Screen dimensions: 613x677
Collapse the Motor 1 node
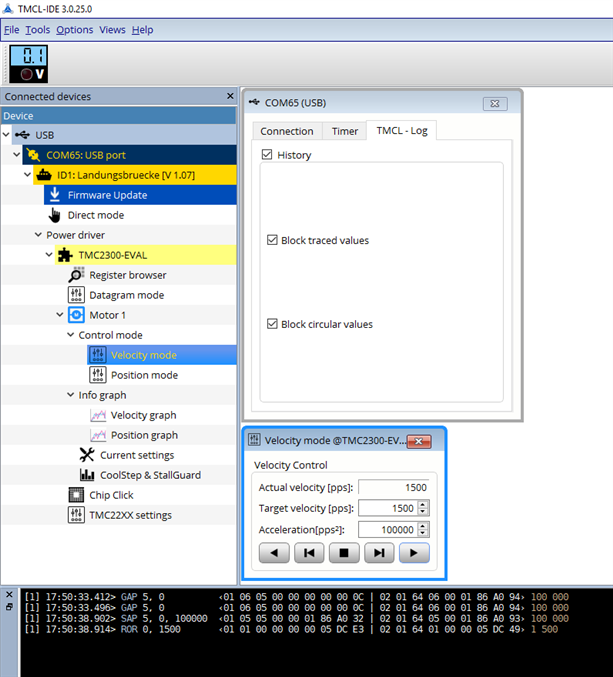60,314
